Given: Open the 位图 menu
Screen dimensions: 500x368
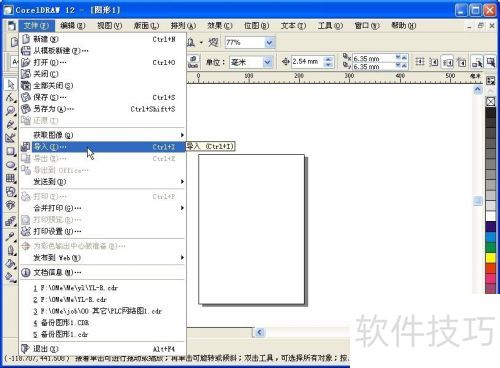Looking at the screenshot, I should point(256,26).
